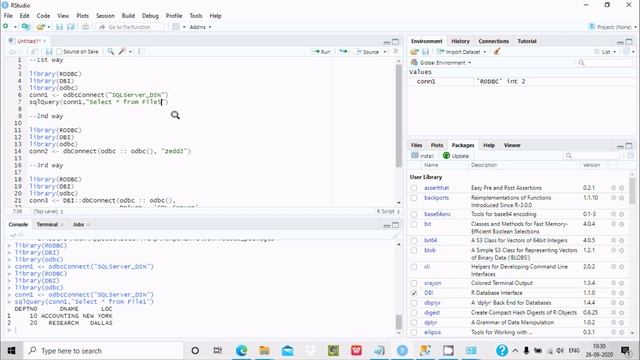Expand the Import Dataset dropdown
The height and width of the screenshot is (360, 640).
pyautogui.click(x=461, y=52)
